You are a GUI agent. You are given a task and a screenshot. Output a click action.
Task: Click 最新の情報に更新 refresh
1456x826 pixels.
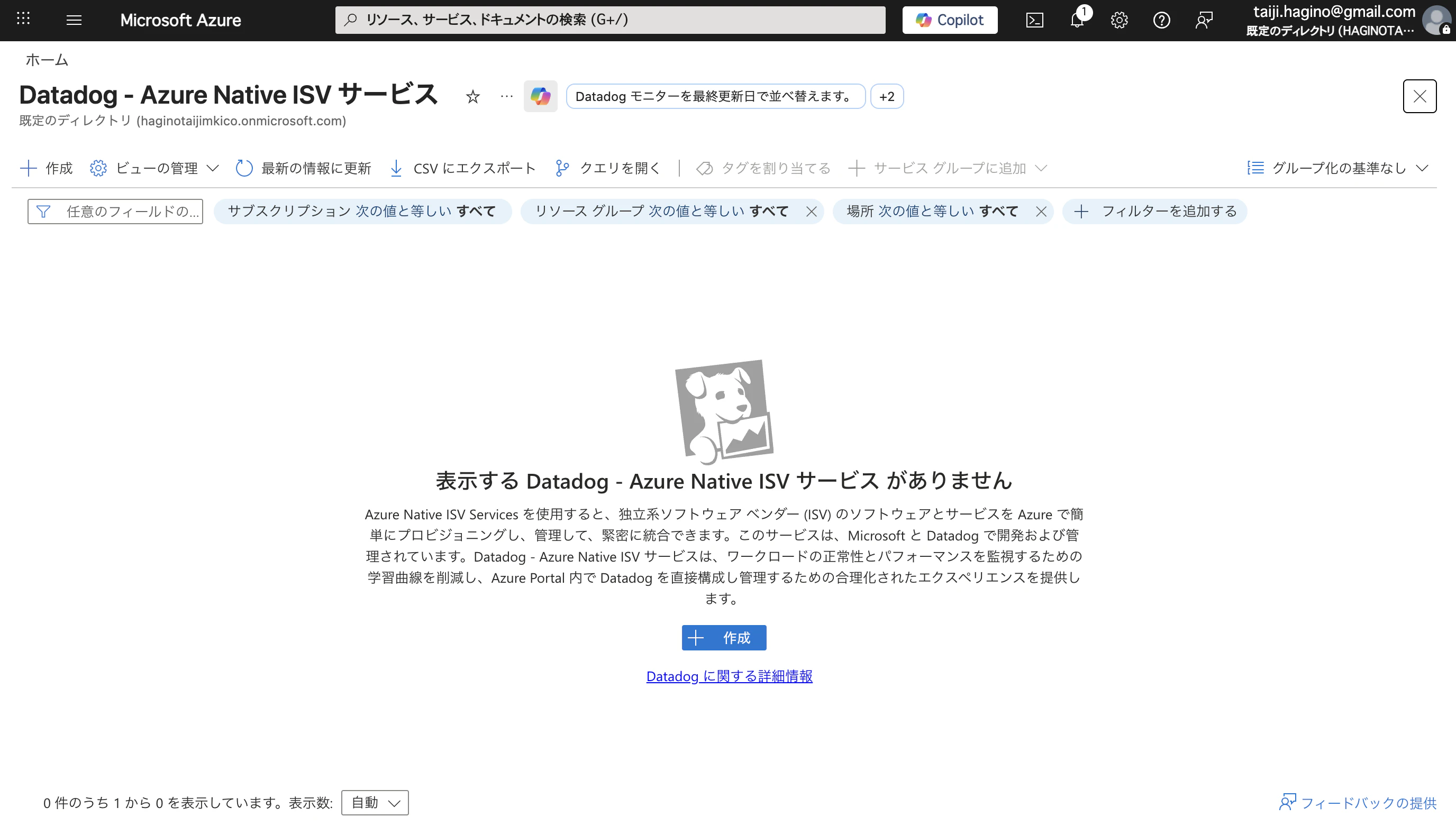303,168
